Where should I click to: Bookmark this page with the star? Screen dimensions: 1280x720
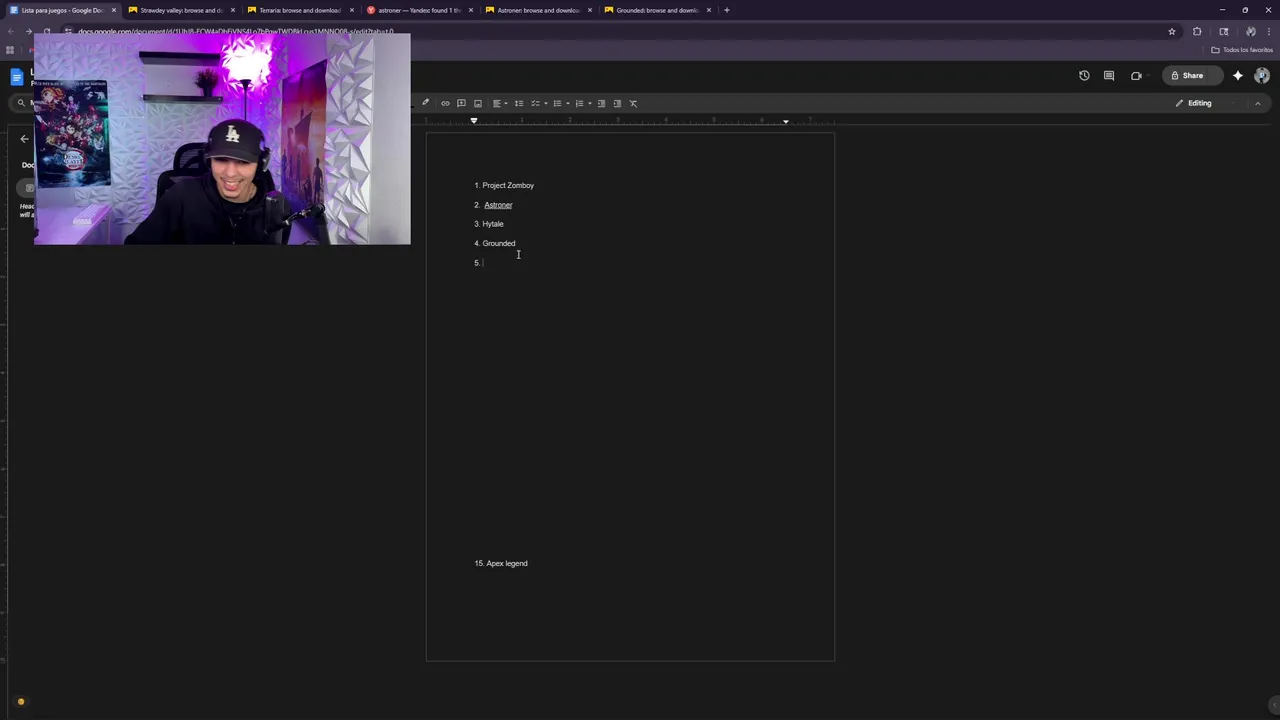pos(1172,31)
